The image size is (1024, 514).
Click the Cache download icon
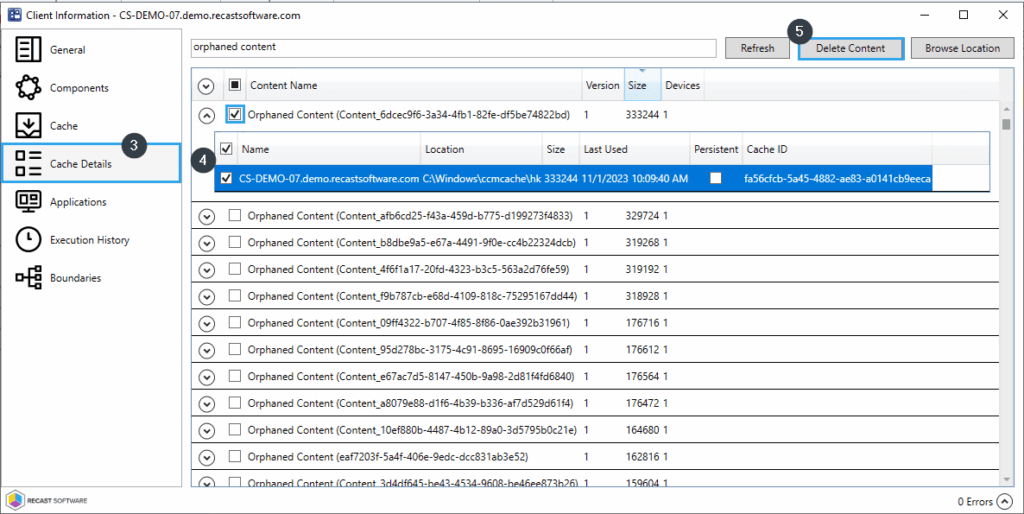29,126
